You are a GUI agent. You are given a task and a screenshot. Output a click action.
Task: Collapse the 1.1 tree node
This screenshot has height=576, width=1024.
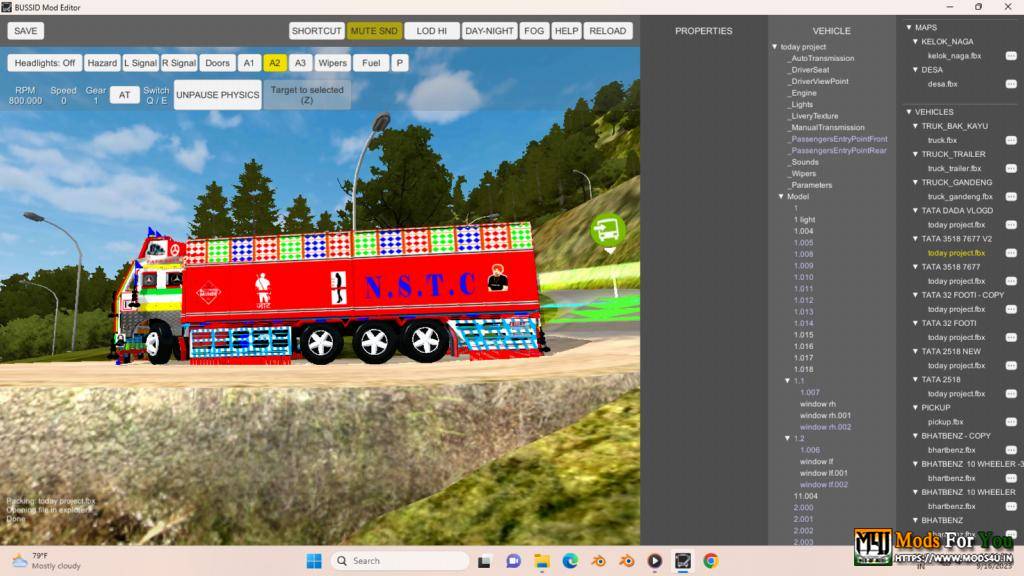point(788,381)
